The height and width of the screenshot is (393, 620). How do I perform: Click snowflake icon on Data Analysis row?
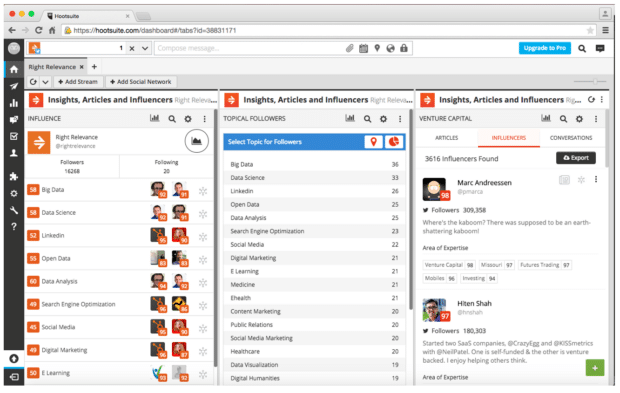[203, 283]
